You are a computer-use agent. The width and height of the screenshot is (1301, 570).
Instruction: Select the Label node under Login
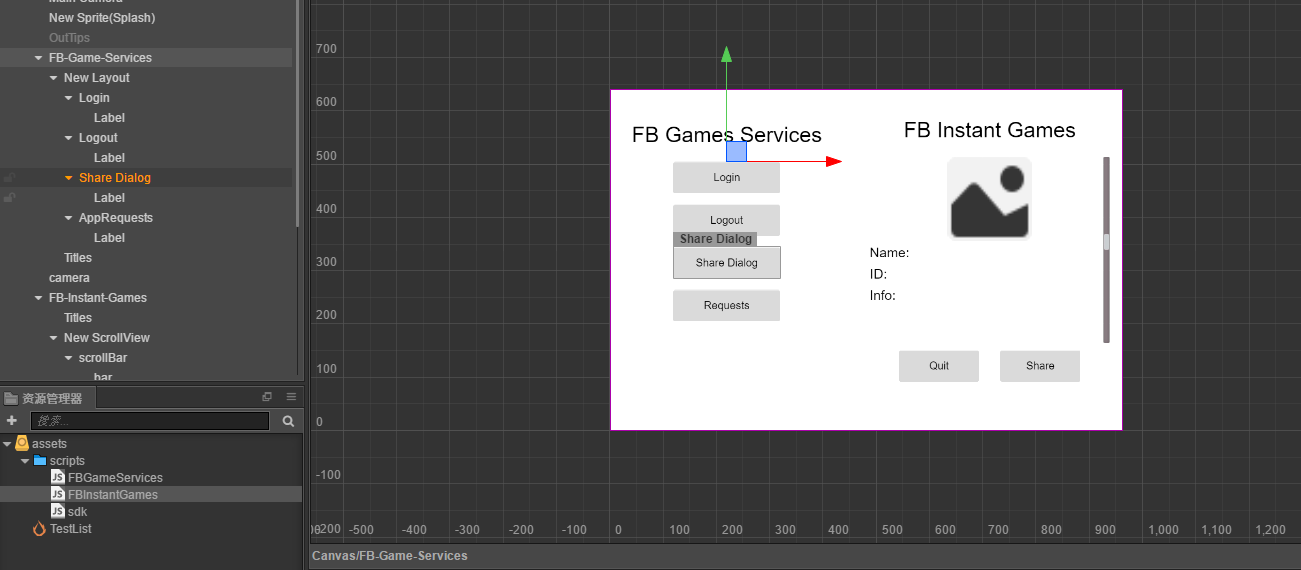pyautogui.click(x=109, y=118)
